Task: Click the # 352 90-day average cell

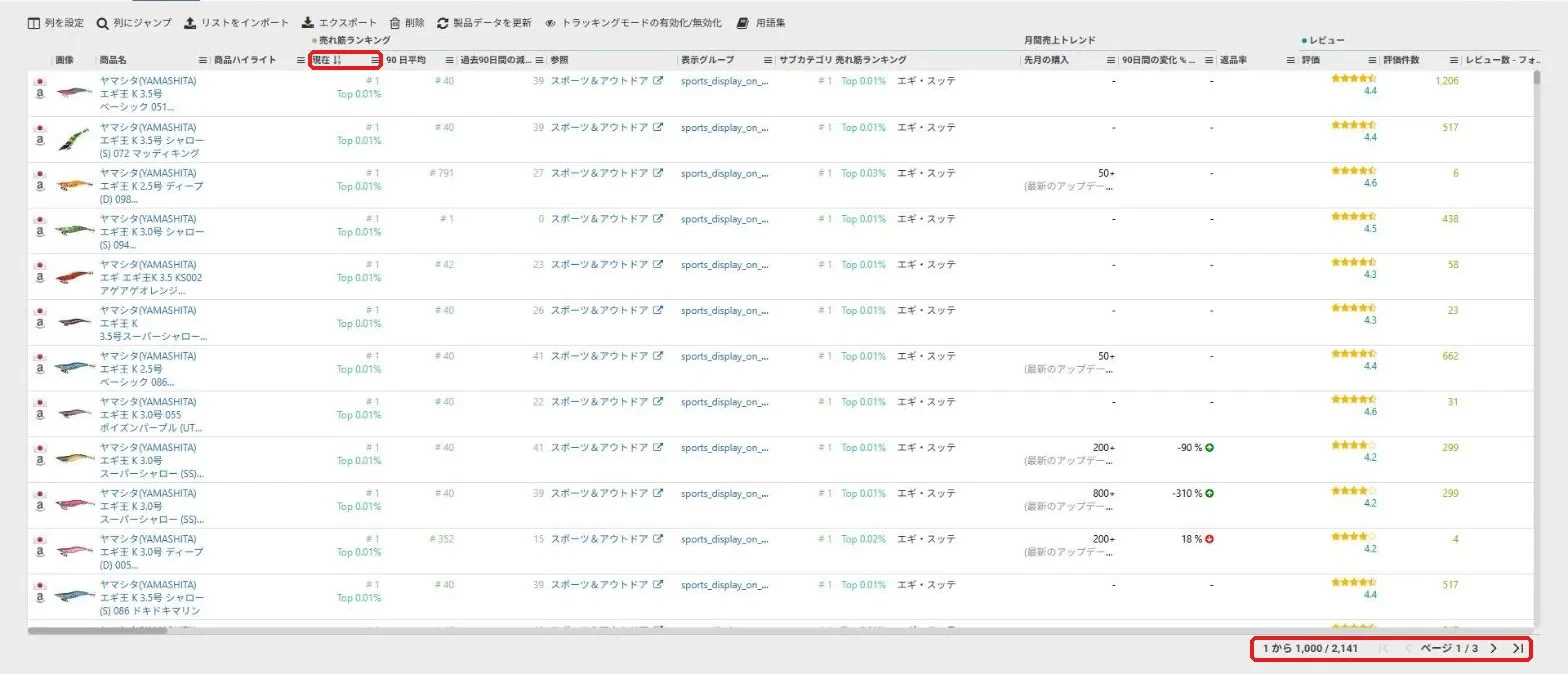Action: tap(441, 540)
